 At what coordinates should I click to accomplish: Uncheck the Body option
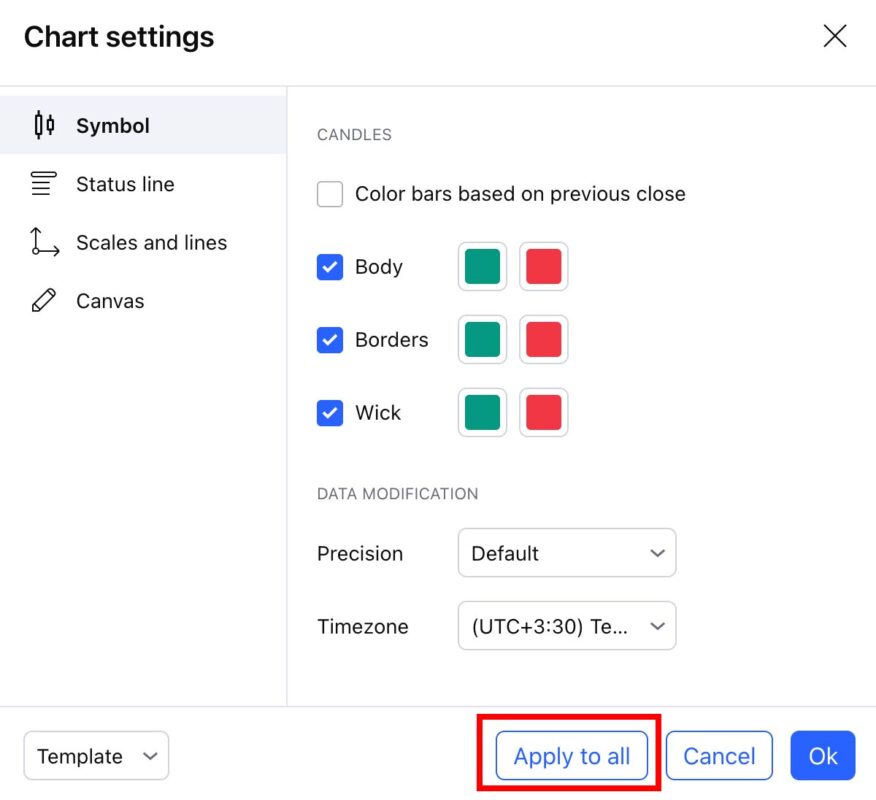pos(330,266)
